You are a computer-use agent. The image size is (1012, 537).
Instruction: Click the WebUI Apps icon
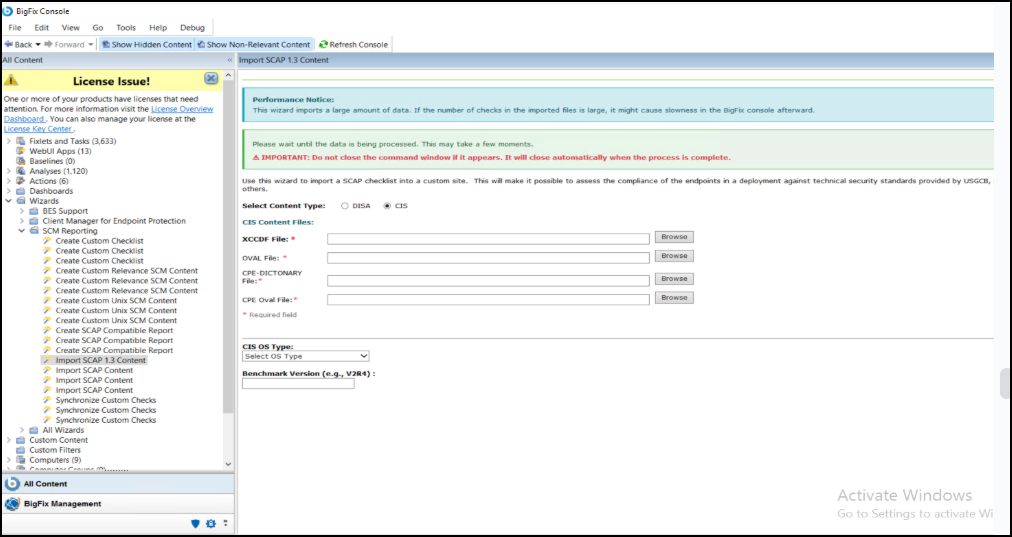(x=20, y=151)
